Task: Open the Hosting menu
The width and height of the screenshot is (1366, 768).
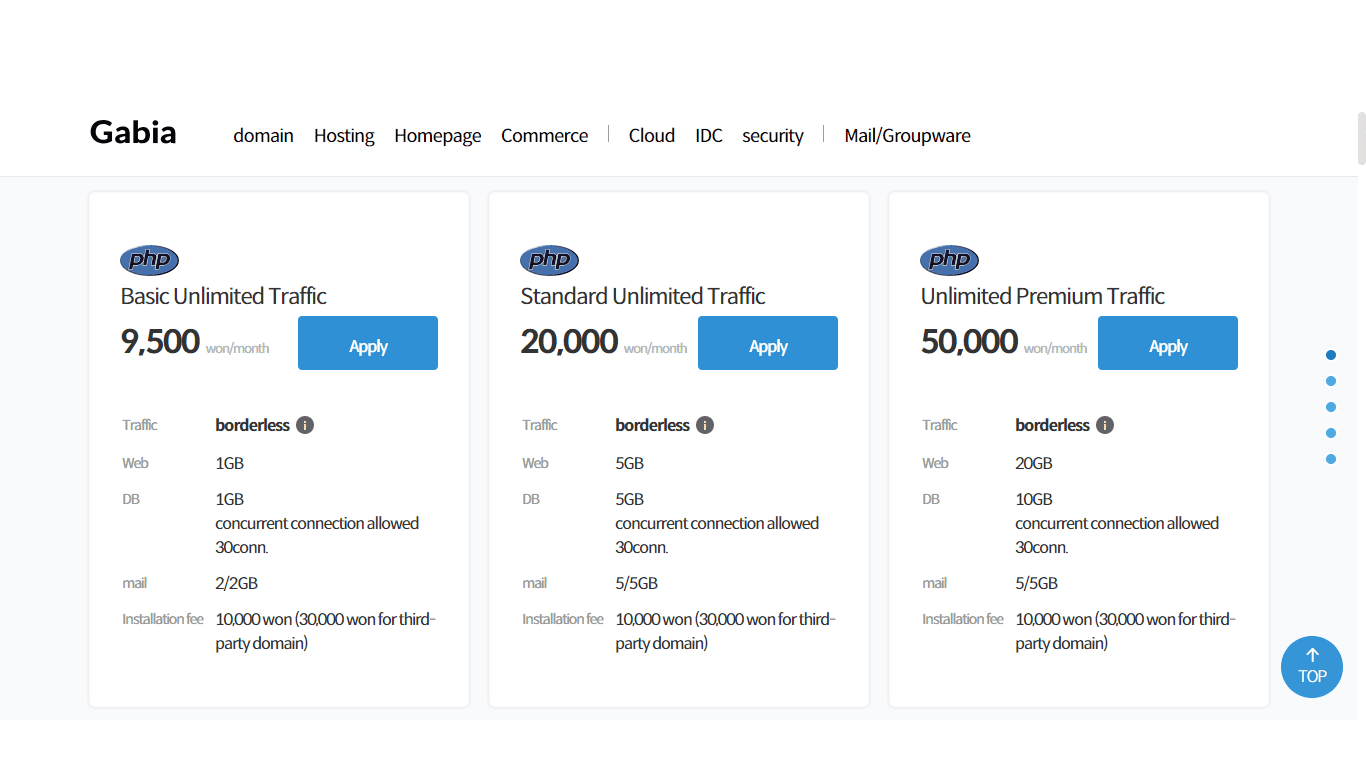Action: click(x=344, y=136)
